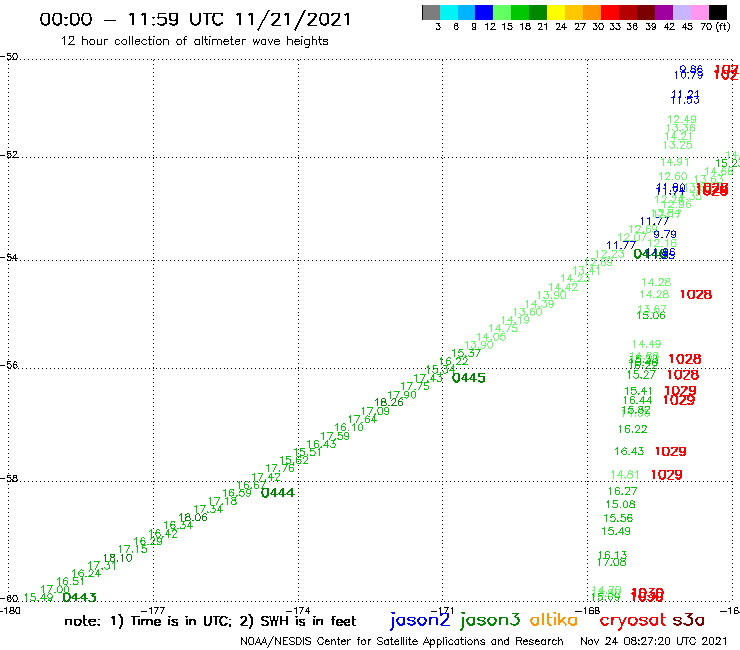Screen dimensions: 740x650
Task: Click the '16.27' wave height value
Action: [x=622, y=491]
